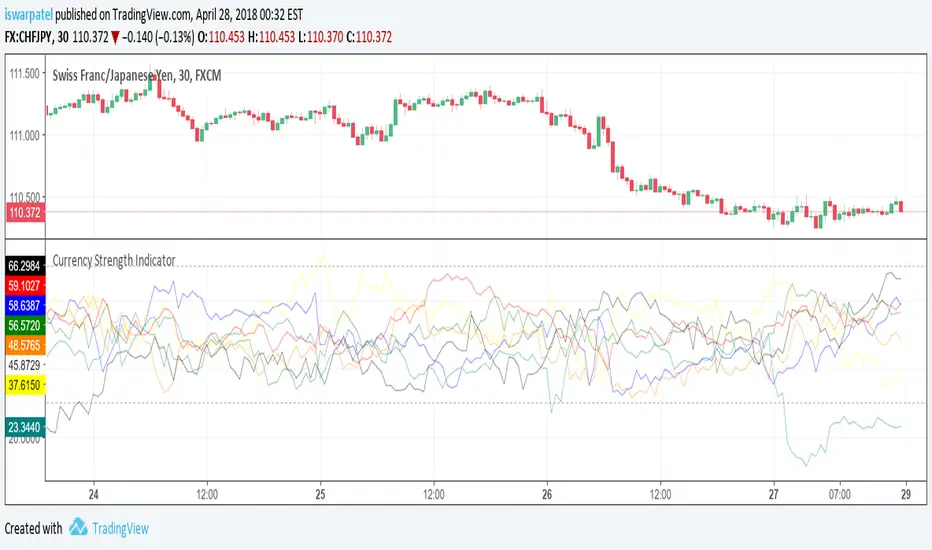Click the 07:00 time axis marker
Image resolution: width=932 pixels, height=550 pixels.
(x=840, y=494)
